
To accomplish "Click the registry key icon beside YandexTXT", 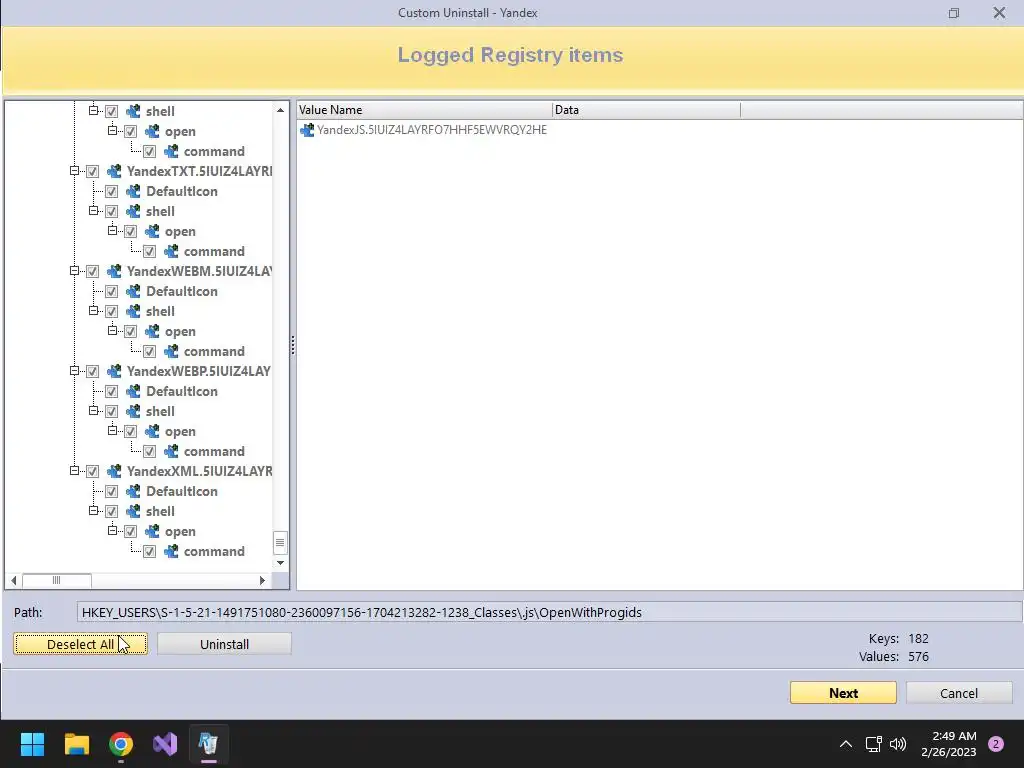I will pos(114,171).
